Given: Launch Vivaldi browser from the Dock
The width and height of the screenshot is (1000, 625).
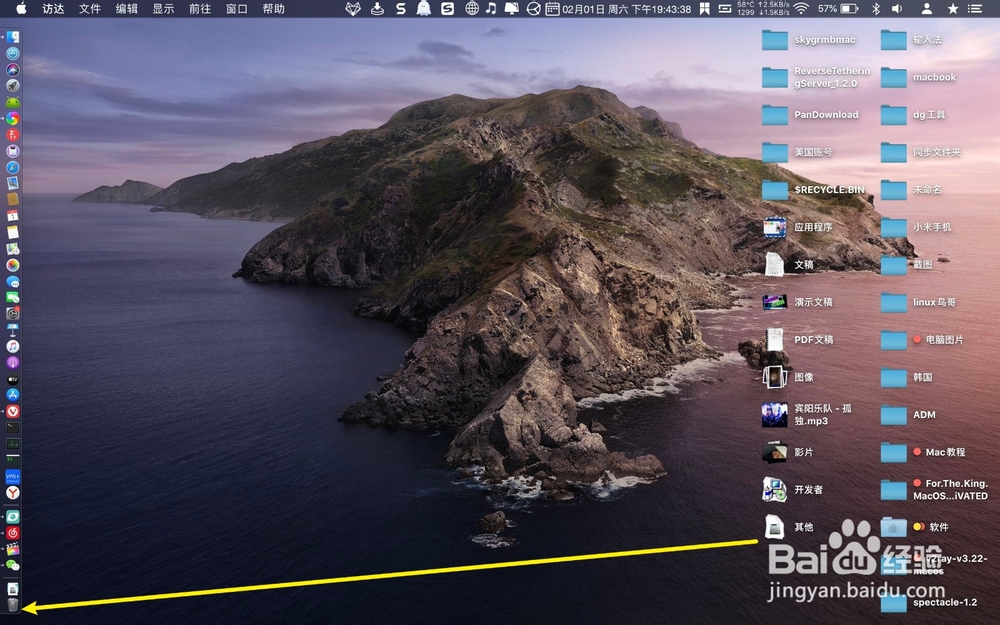Looking at the screenshot, I should pyautogui.click(x=13, y=411).
